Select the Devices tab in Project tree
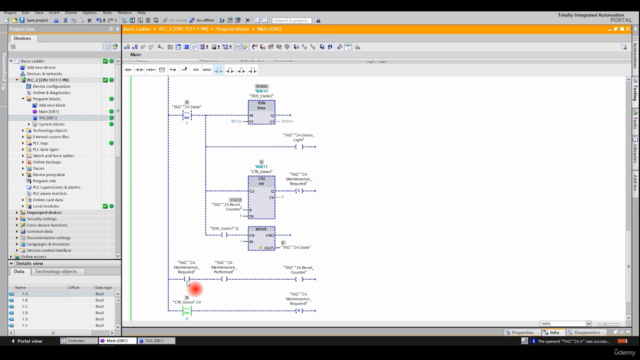 [x=22, y=38]
